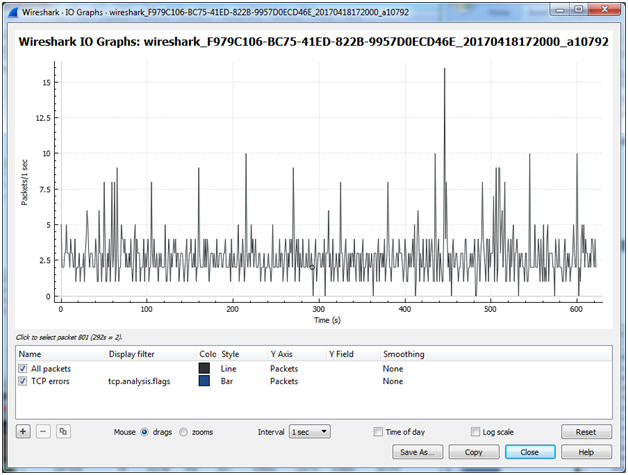Uncheck the TCP errors graph checkbox
Screen dimensions: 628x475
pos(23,381)
